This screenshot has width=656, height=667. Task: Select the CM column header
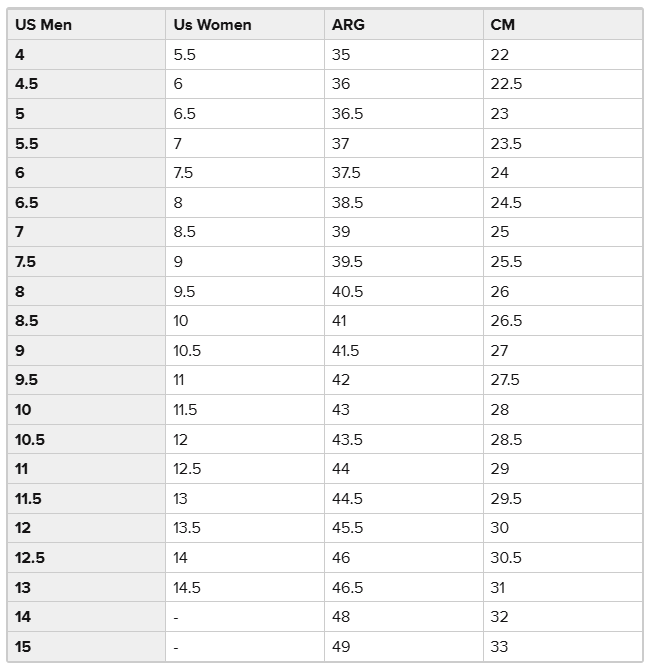pyautogui.click(x=563, y=25)
